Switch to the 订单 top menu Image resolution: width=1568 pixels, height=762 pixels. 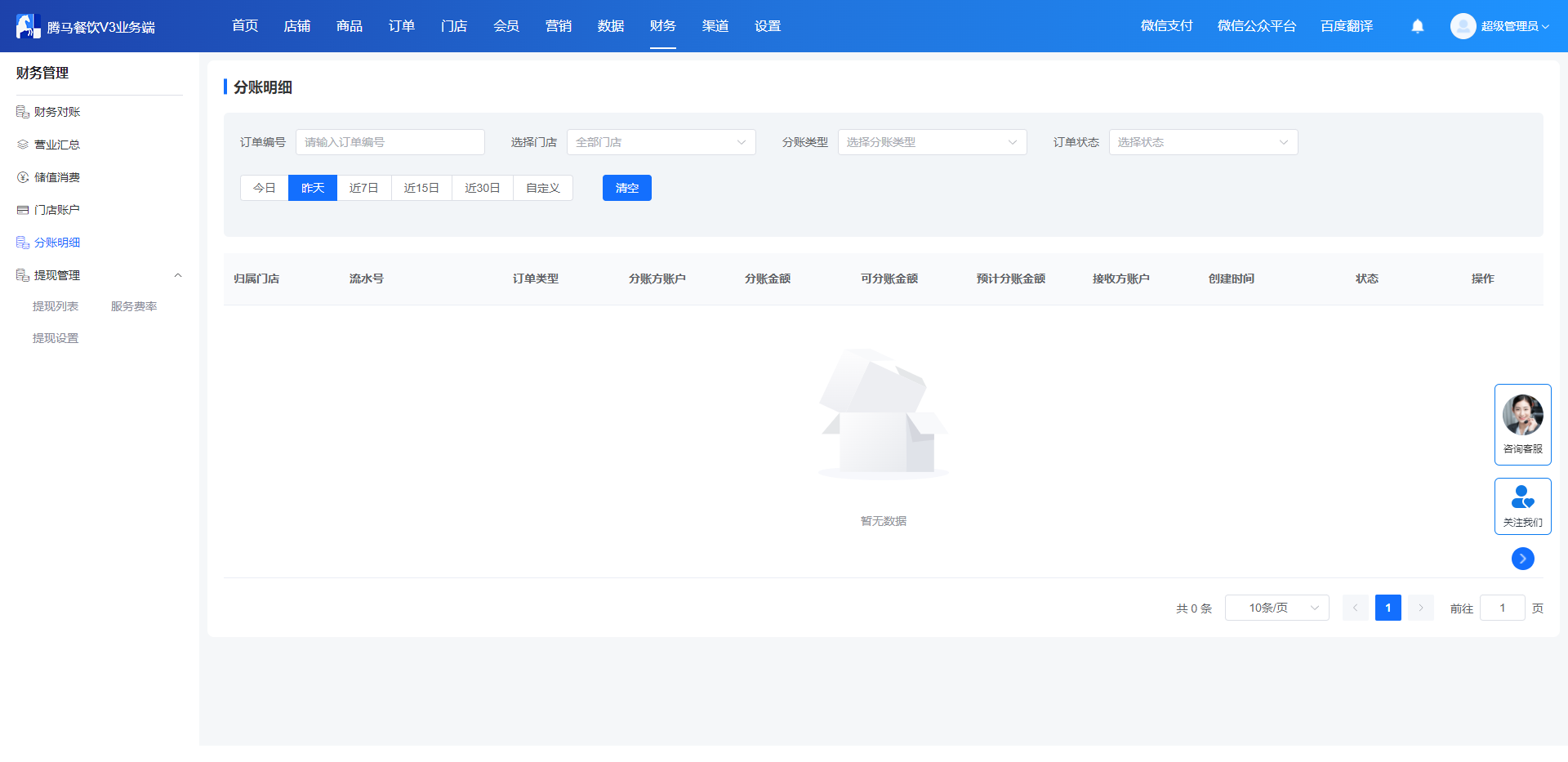pos(402,26)
